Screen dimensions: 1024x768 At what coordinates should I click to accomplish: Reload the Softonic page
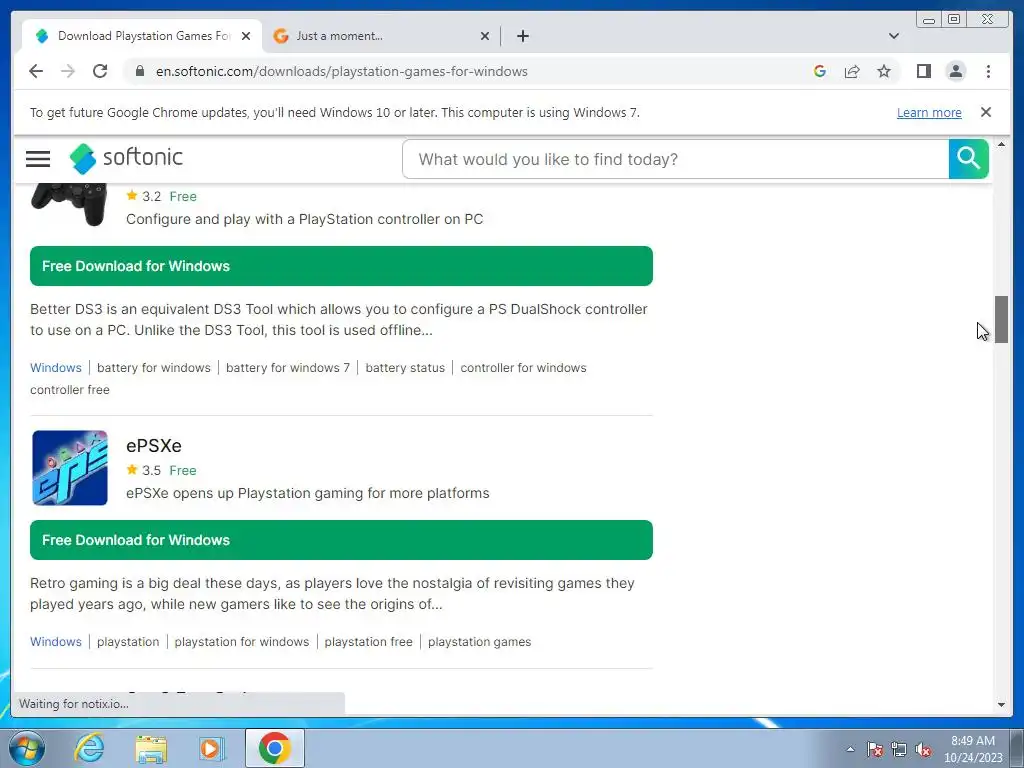click(100, 71)
